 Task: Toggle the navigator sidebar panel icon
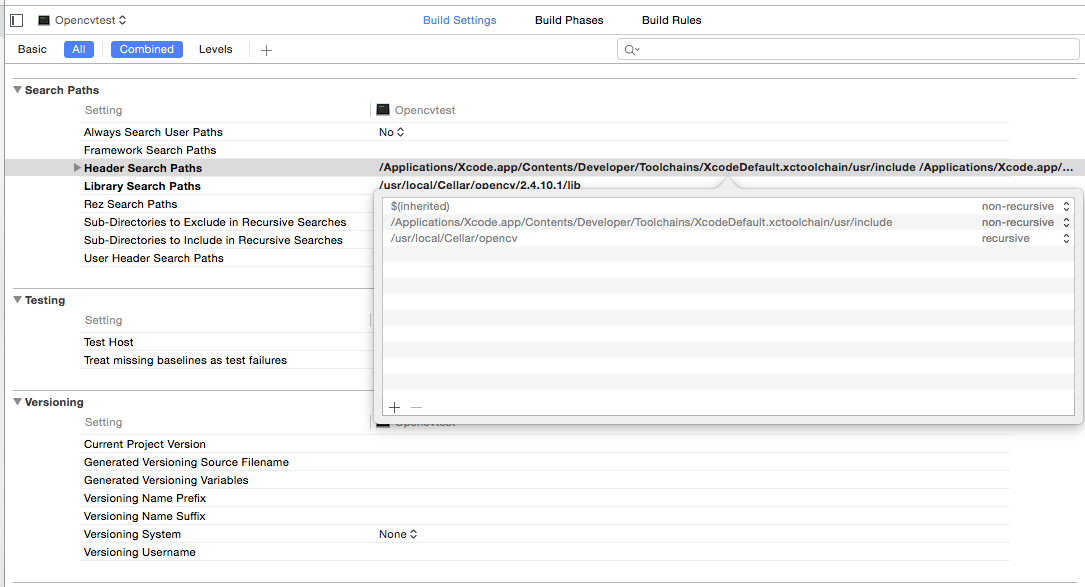pos(17,21)
